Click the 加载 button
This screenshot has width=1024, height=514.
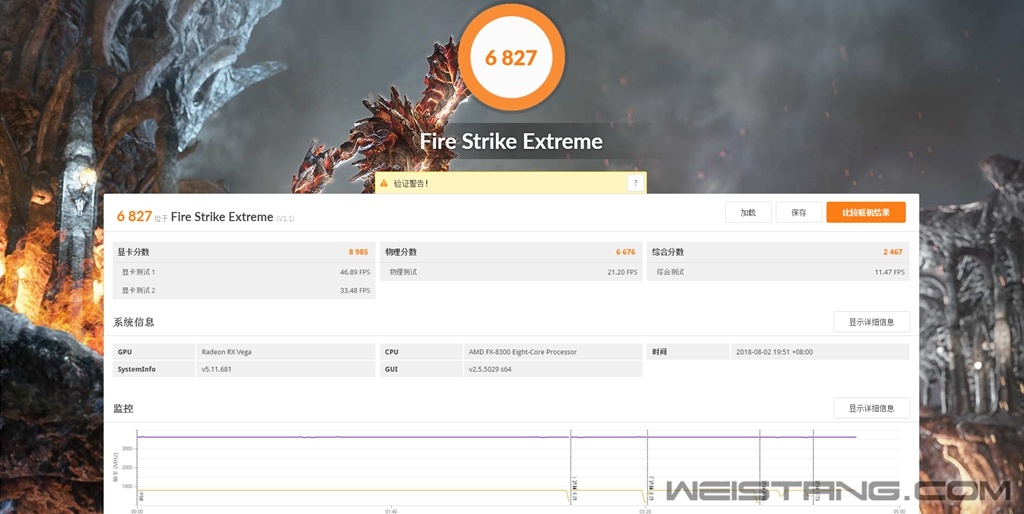[748, 212]
